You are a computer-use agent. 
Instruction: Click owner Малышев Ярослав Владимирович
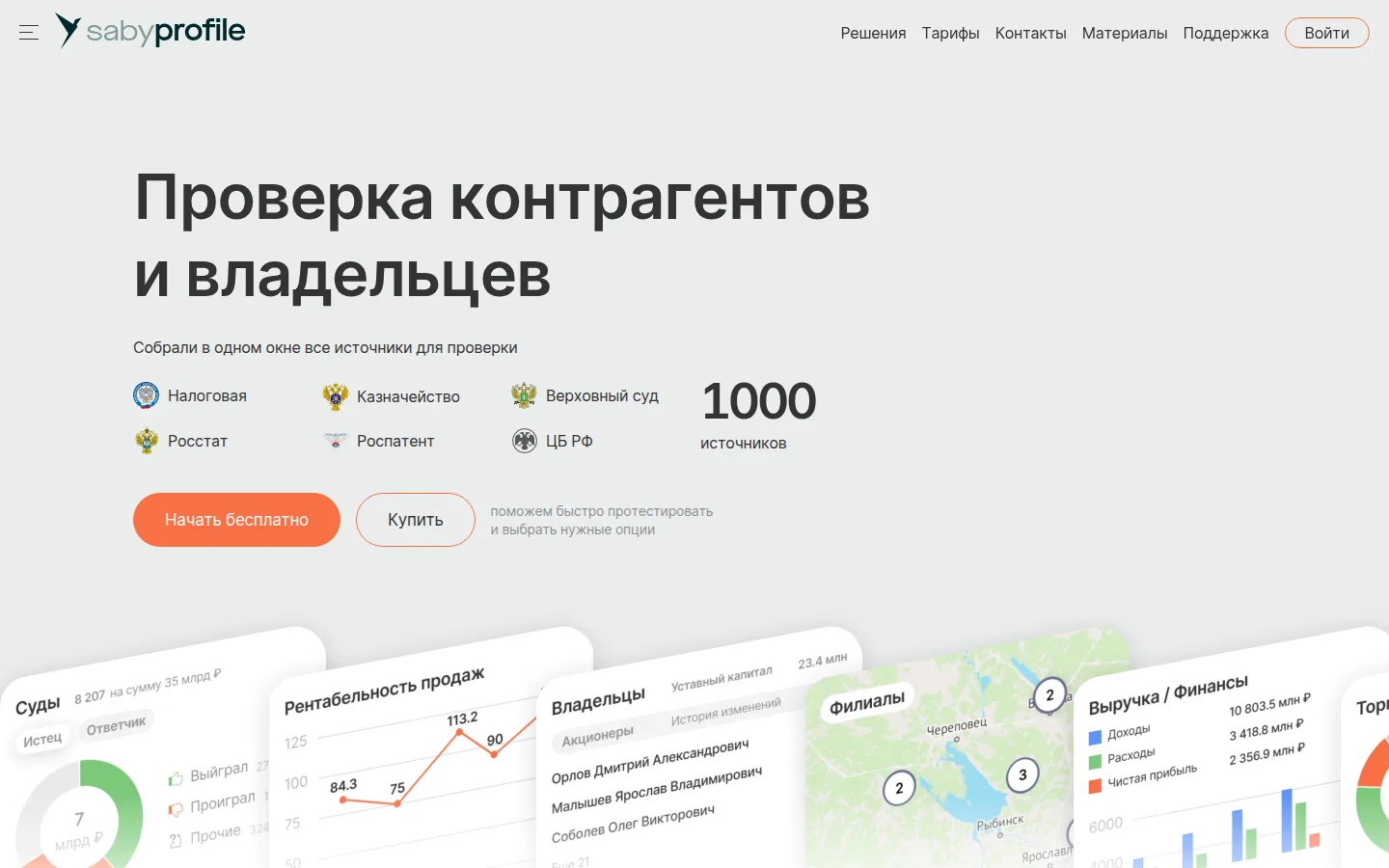tap(657, 789)
